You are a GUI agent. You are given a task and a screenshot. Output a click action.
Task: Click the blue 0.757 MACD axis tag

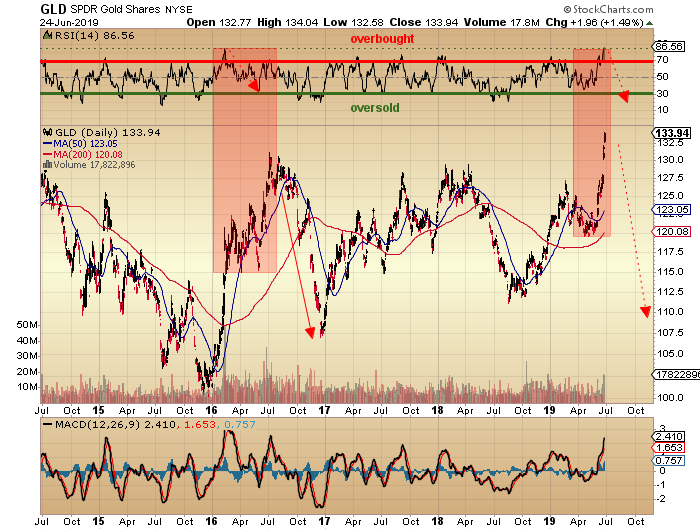[x=669, y=460]
